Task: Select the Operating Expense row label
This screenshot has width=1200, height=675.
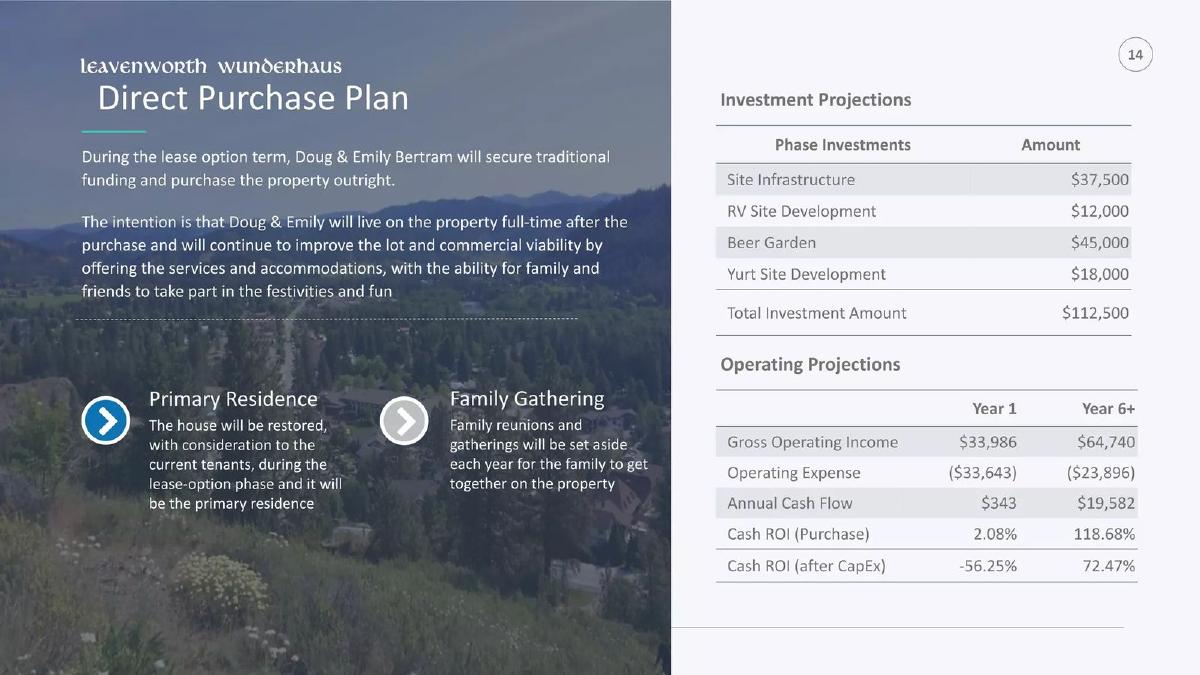Action: (x=794, y=473)
